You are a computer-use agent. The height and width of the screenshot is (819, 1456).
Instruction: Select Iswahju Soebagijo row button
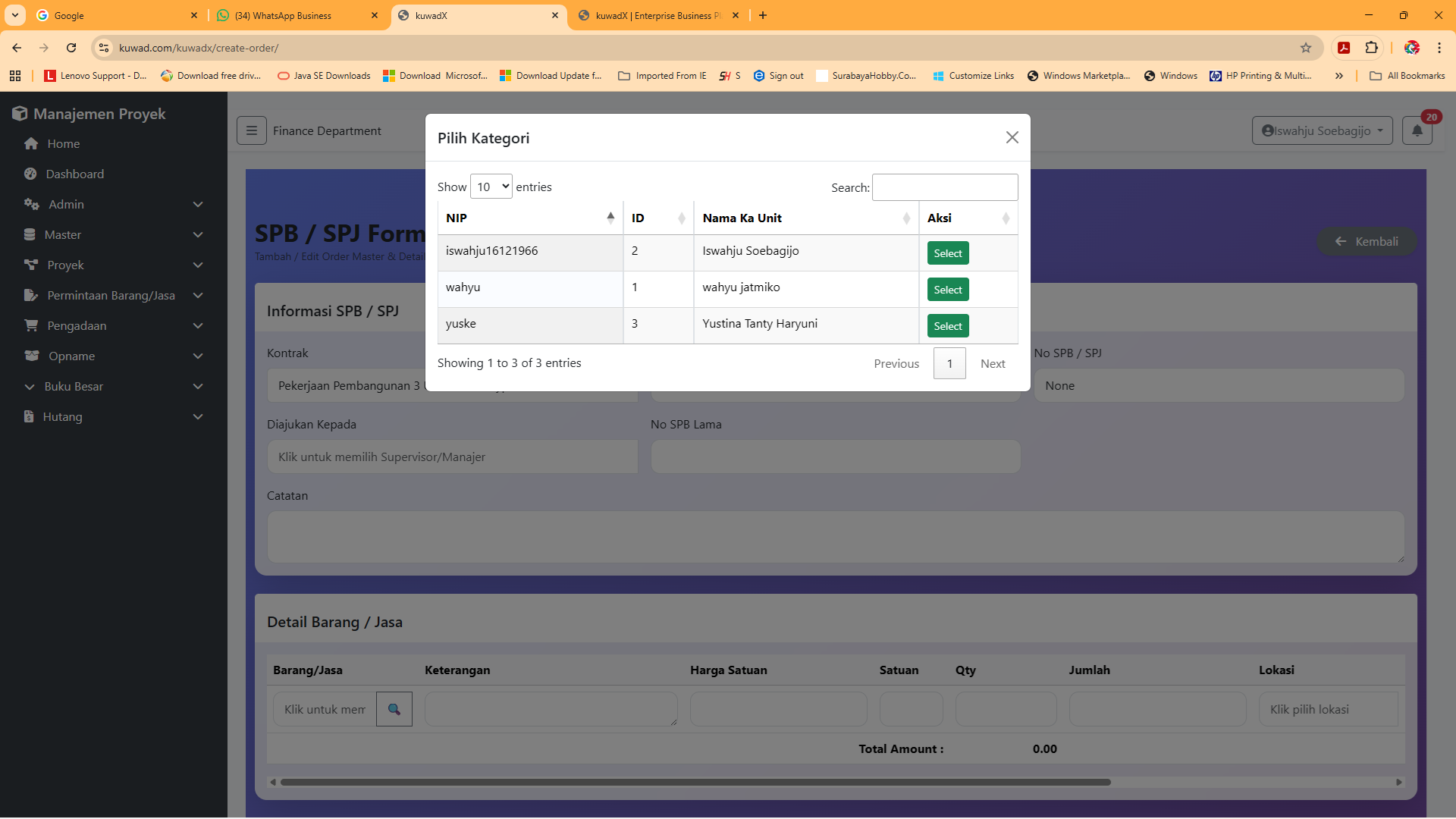948,253
